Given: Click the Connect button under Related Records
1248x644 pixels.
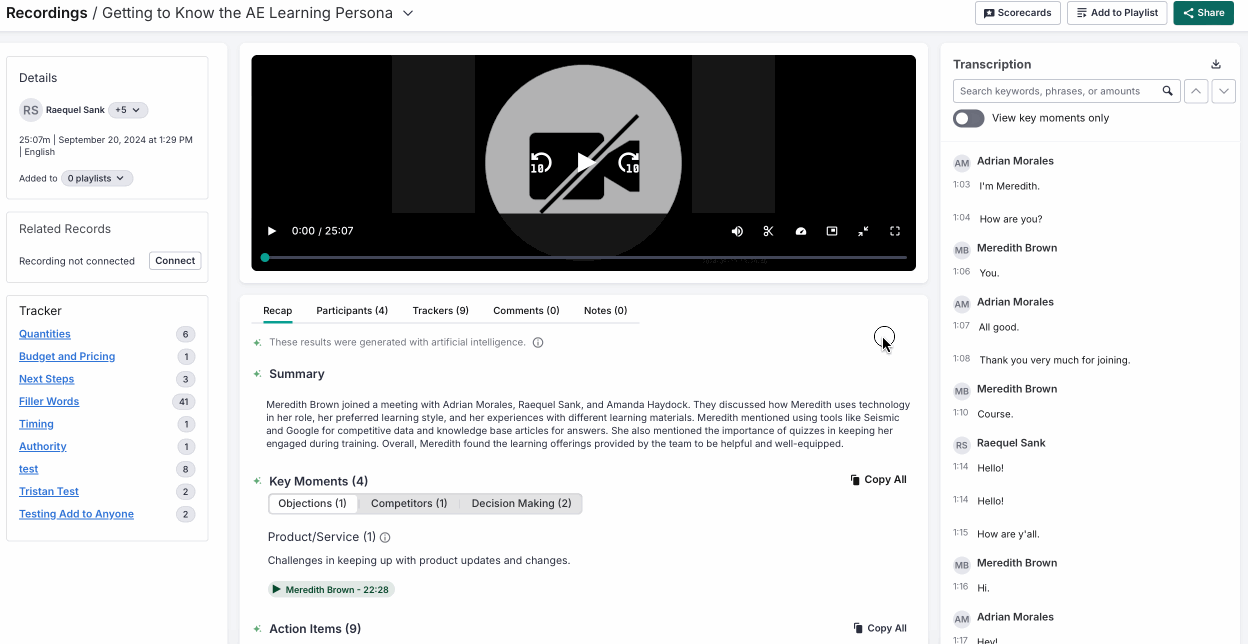Looking at the screenshot, I should [x=175, y=260].
